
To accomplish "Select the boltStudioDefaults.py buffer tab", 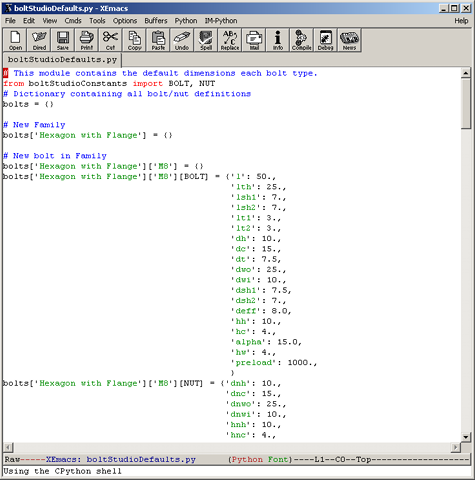I will click(62, 60).
